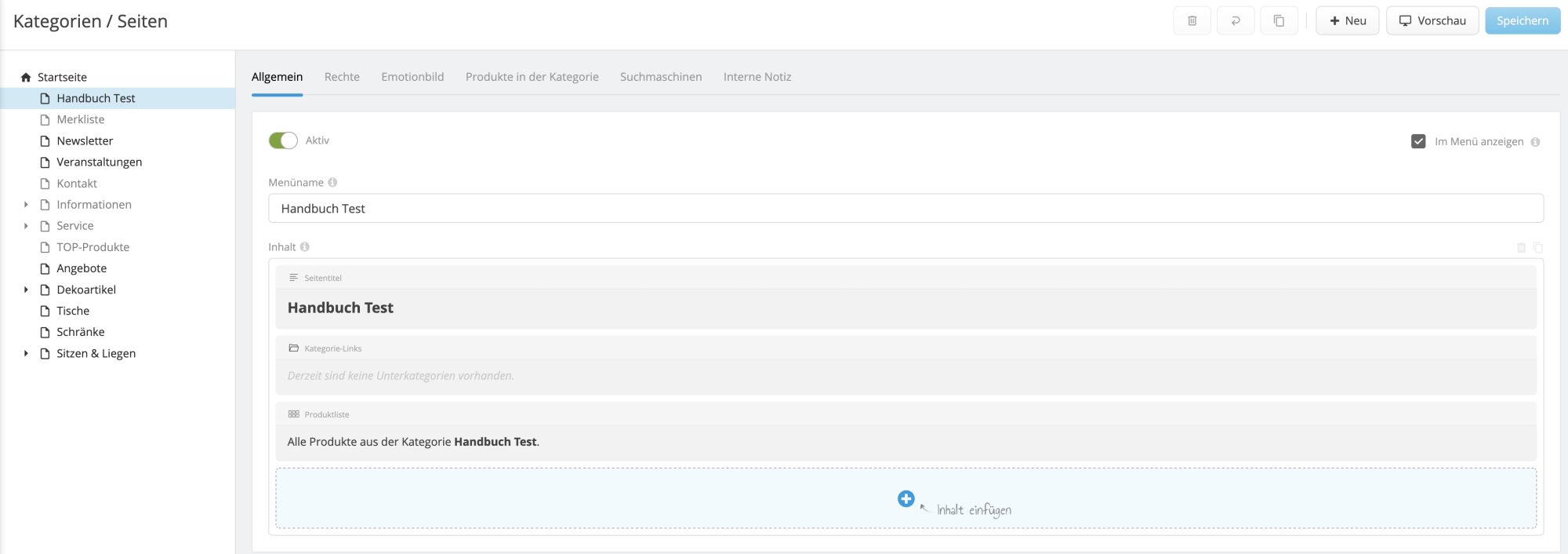Expand the Informationen tree node
Screen dimensions: 1568x554
click(26, 205)
